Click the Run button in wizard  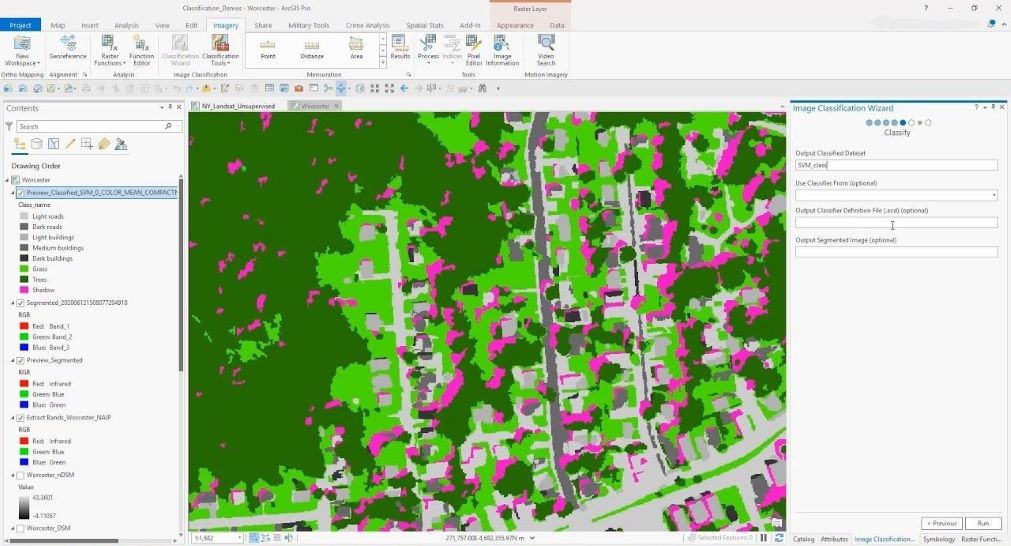pos(983,523)
